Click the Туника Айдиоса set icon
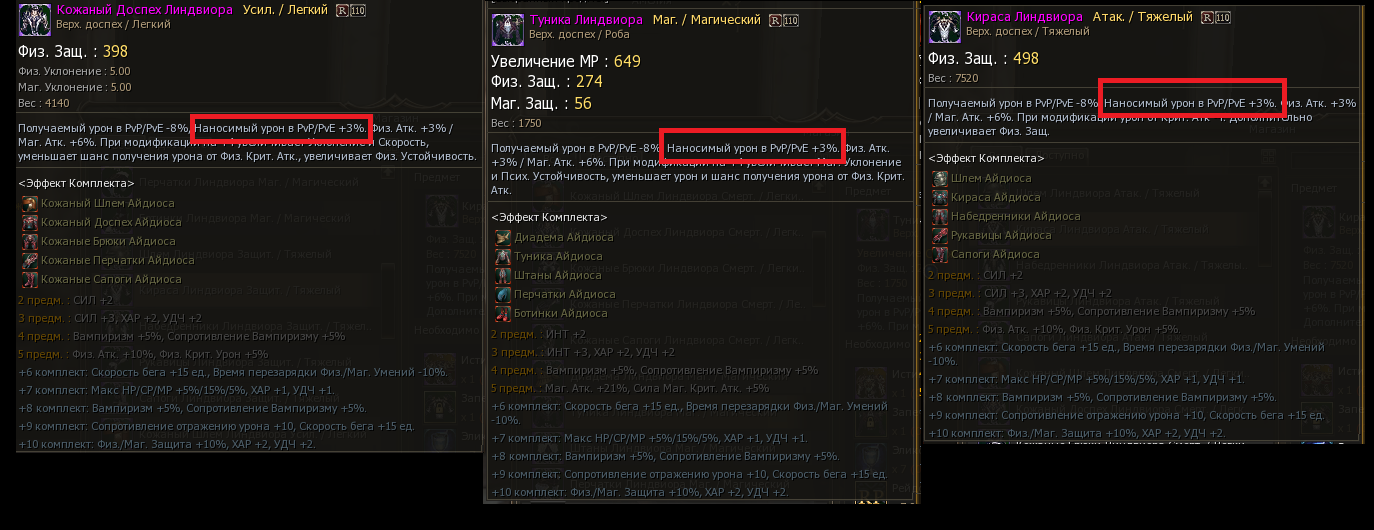The image size is (1374, 530). pos(502,256)
